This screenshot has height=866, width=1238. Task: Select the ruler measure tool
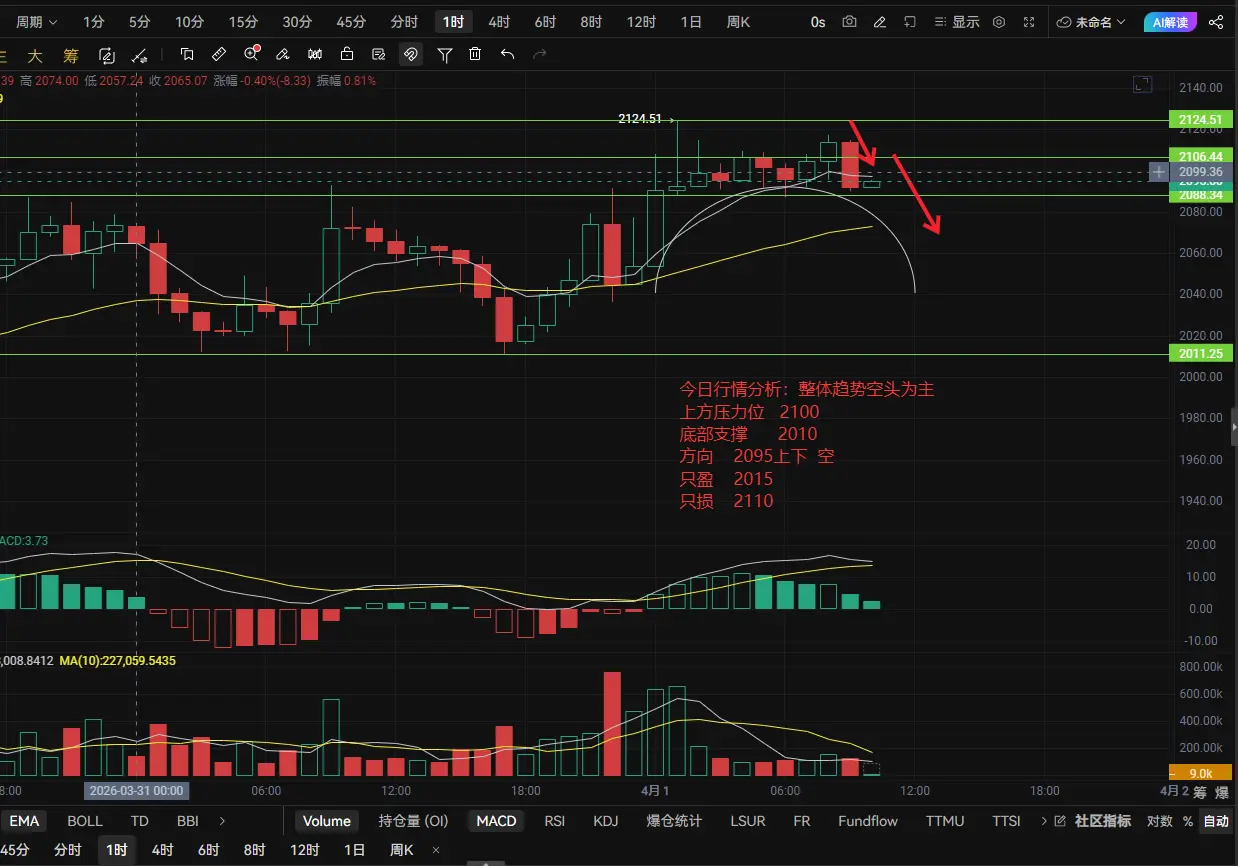[219, 55]
